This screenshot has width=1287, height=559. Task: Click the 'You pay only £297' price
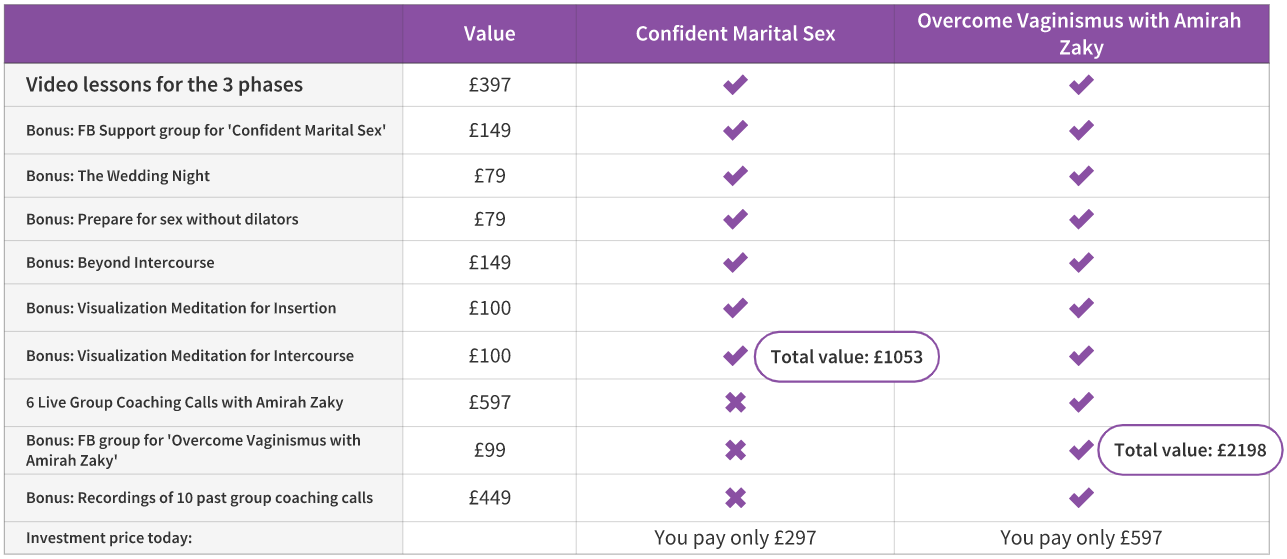(x=735, y=538)
